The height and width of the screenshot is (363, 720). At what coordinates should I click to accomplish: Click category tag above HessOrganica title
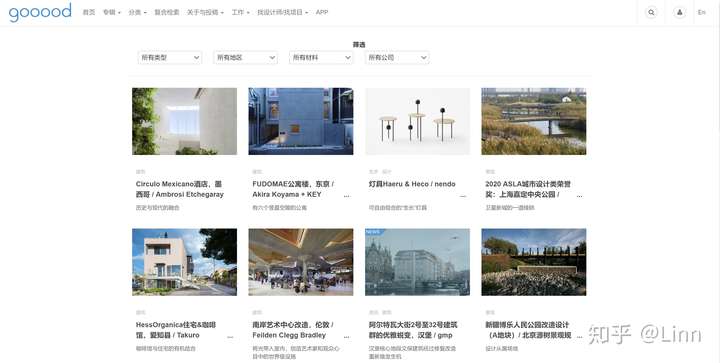coord(140,313)
